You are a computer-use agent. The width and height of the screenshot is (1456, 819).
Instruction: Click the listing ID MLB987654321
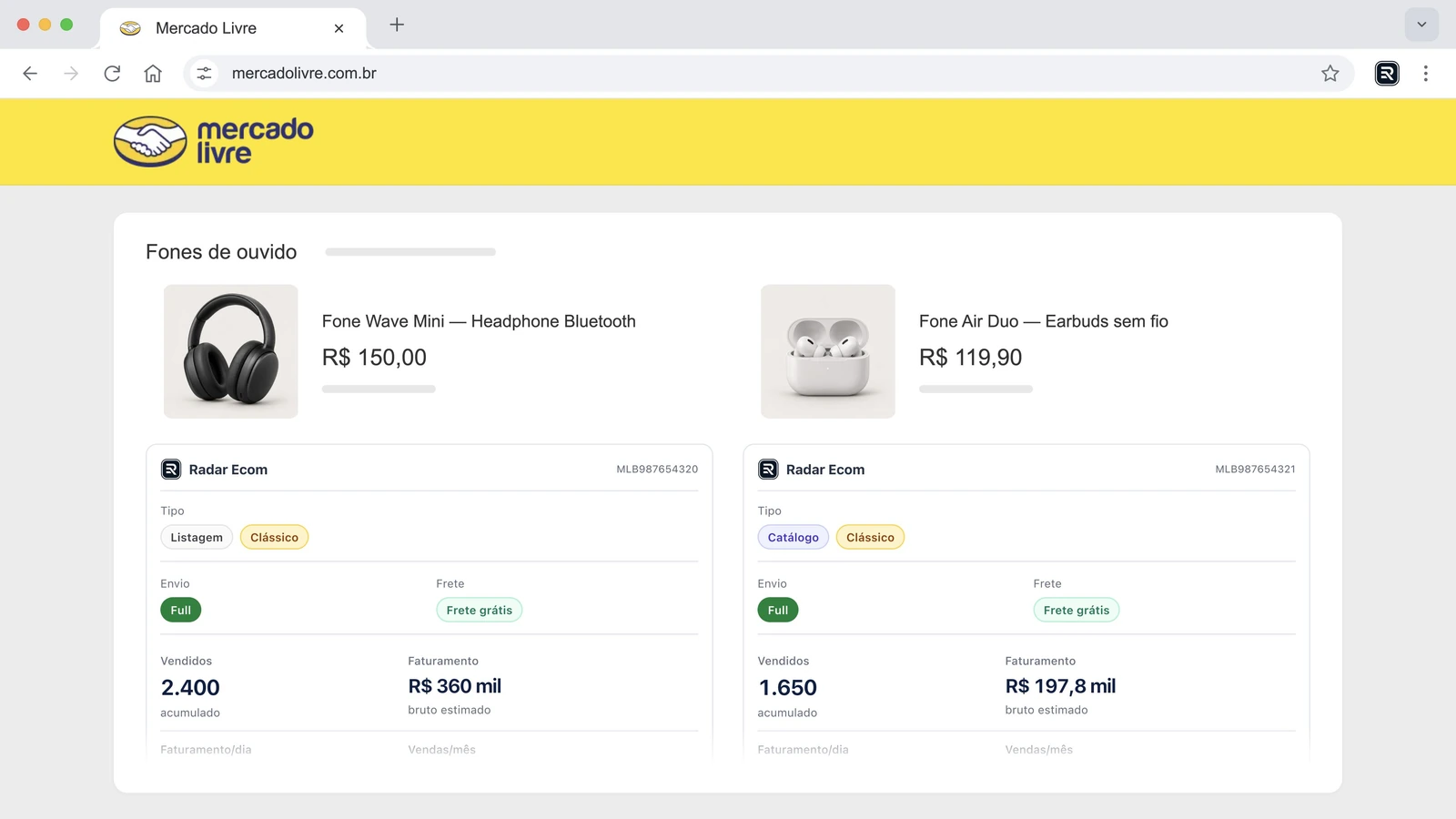tap(1255, 470)
